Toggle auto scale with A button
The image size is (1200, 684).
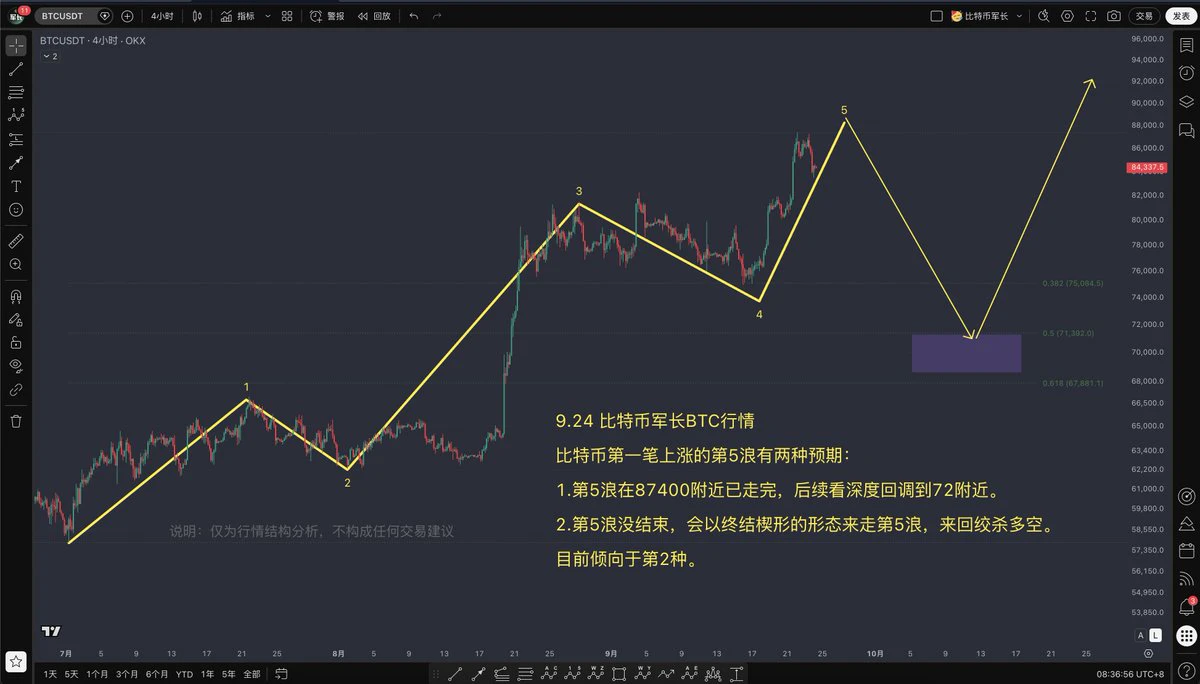(x=1141, y=635)
